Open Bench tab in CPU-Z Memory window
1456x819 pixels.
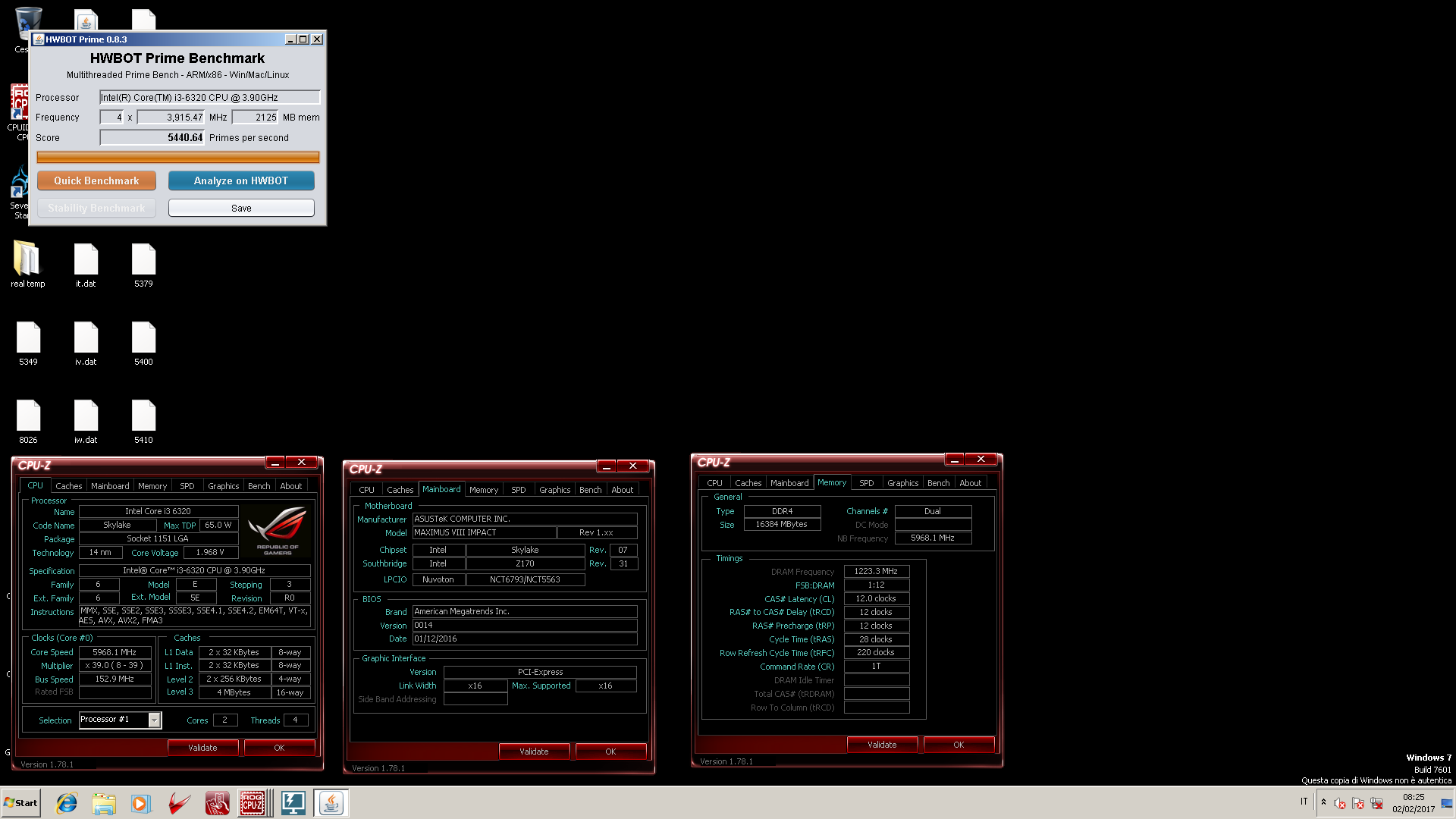coord(939,483)
